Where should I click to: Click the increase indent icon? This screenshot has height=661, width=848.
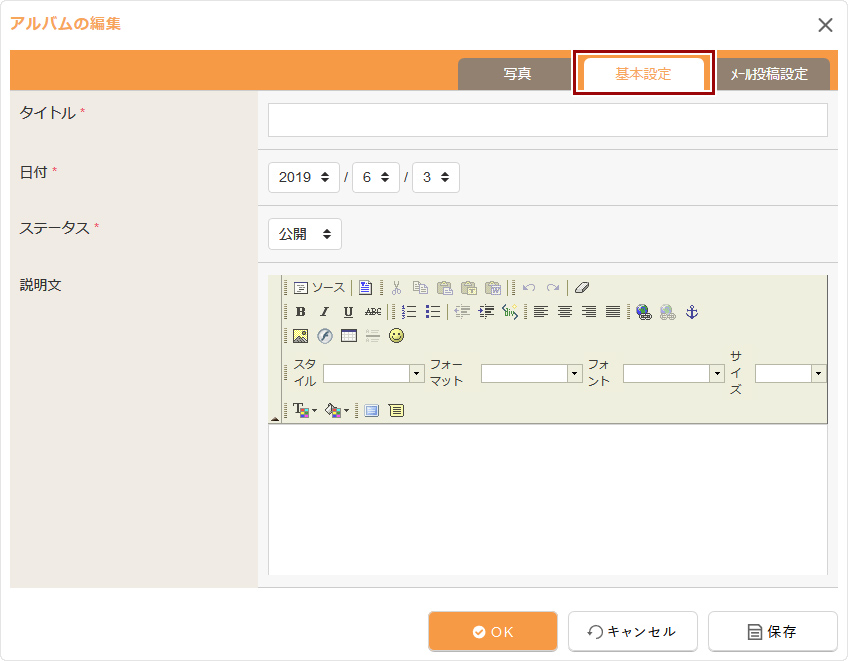coord(486,312)
